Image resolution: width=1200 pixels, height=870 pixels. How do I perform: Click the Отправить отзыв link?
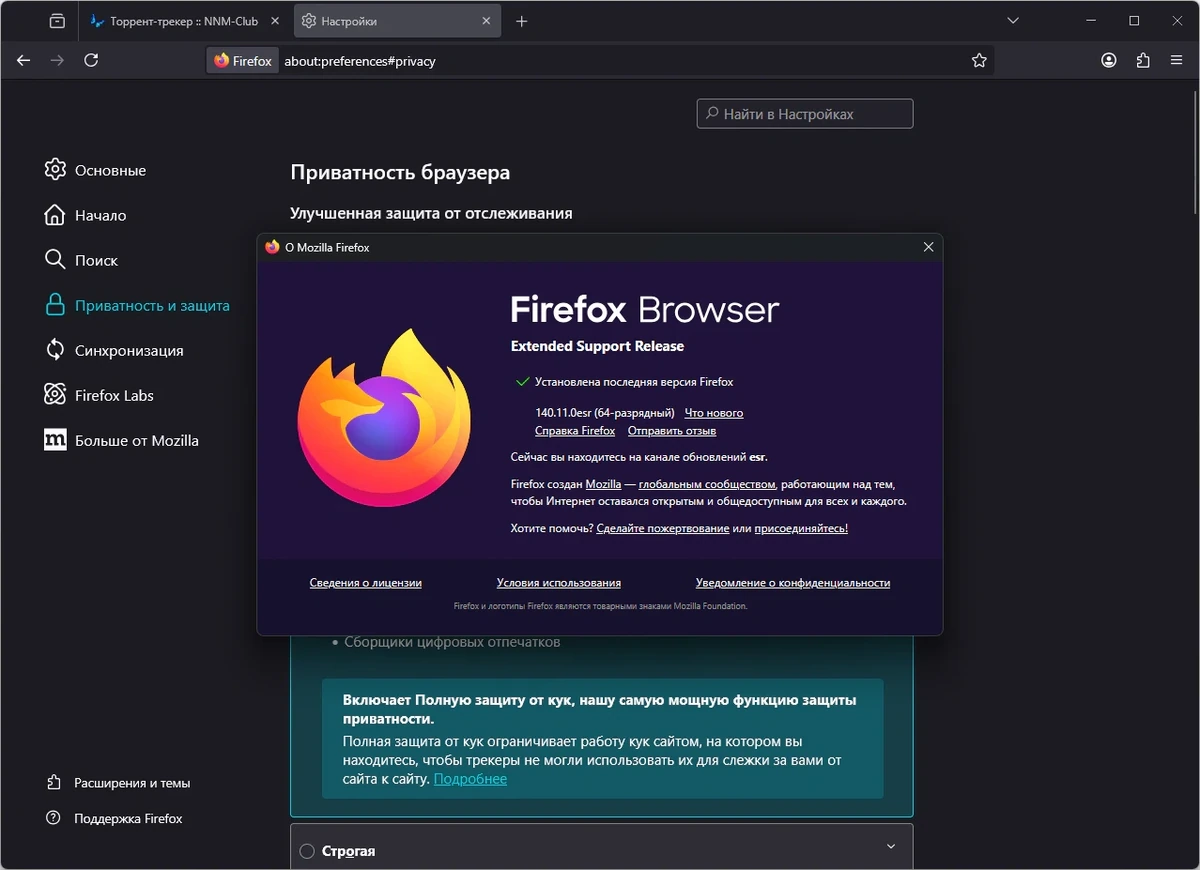tap(672, 431)
